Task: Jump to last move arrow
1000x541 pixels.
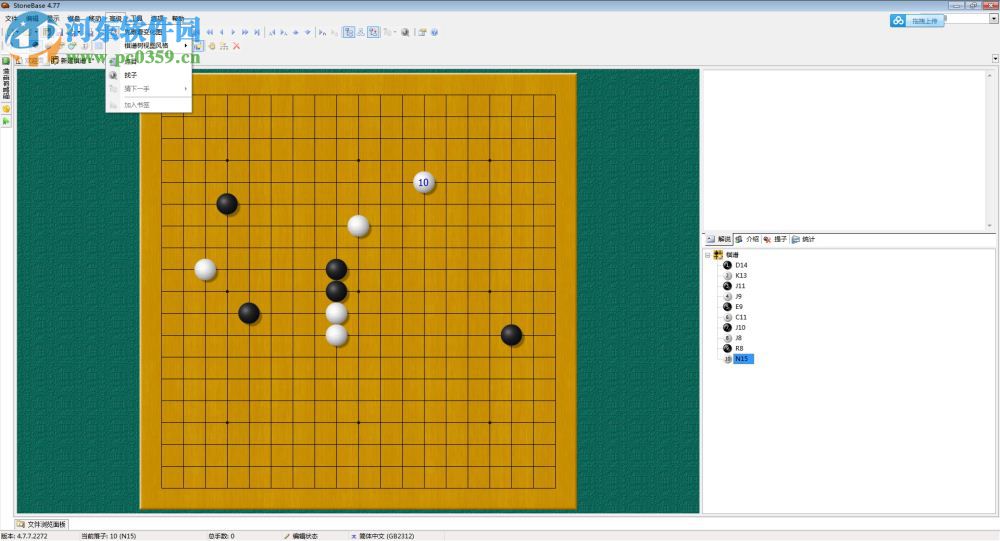Action: pyautogui.click(x=257, y=32)
